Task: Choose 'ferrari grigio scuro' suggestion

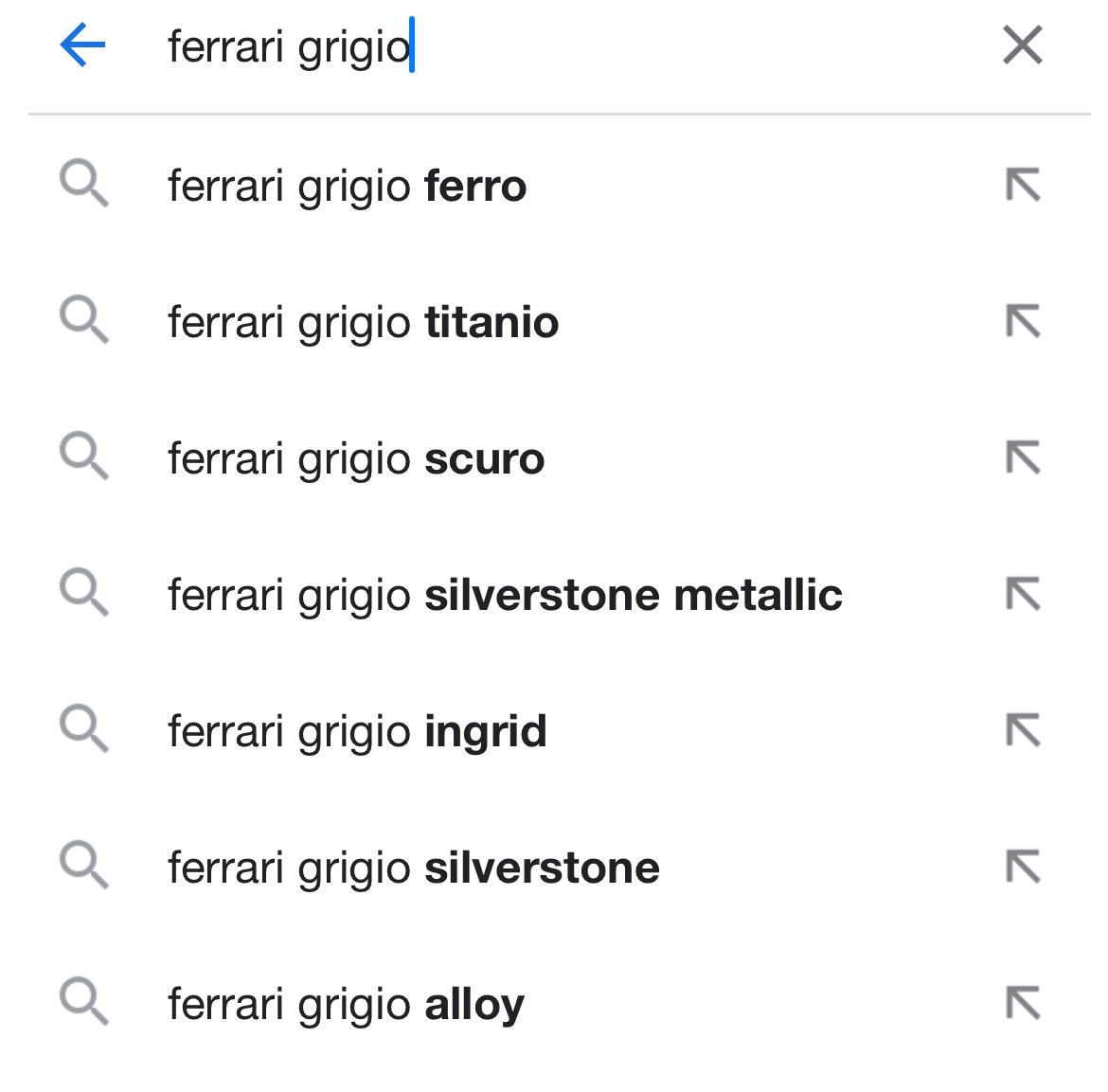Action: 356,458
